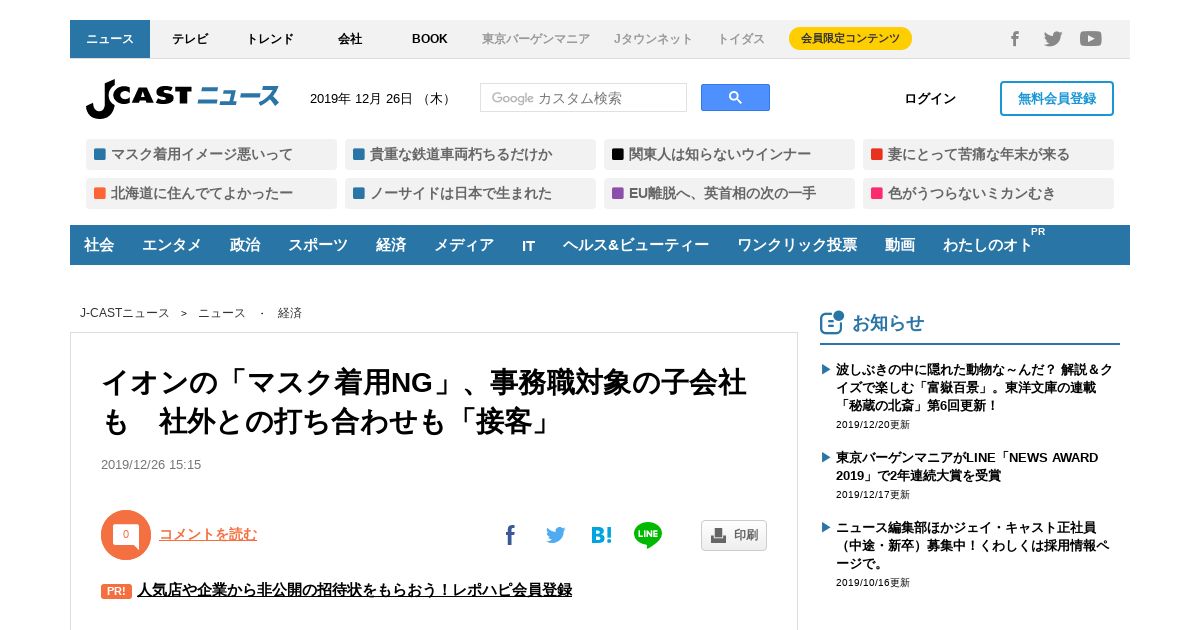Image resolution: width=1200 pixels, height=630 pixels.
Task: Share article via Facebook icon
Action: point(510,535)
